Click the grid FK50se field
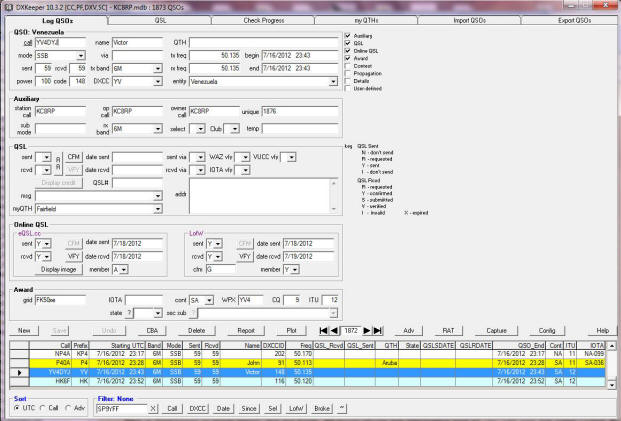The height and width of the screenshot is (421, 621). 60,301
